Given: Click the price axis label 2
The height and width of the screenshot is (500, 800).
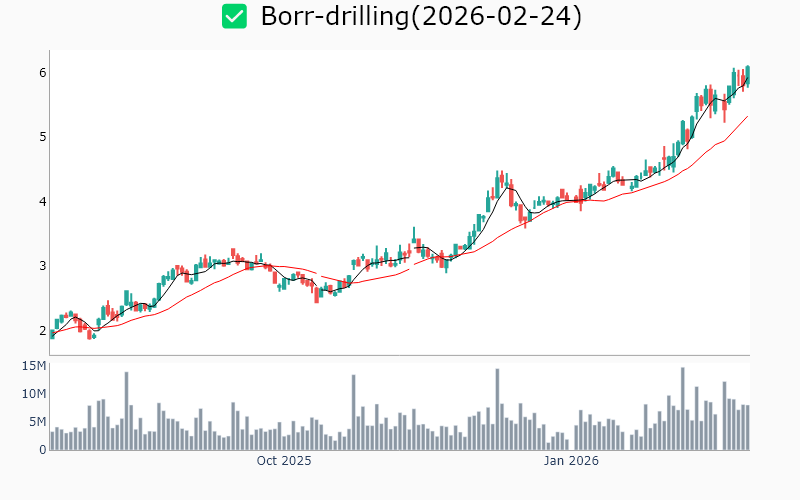Looking at the screenshot, I should tap(43, 330).
